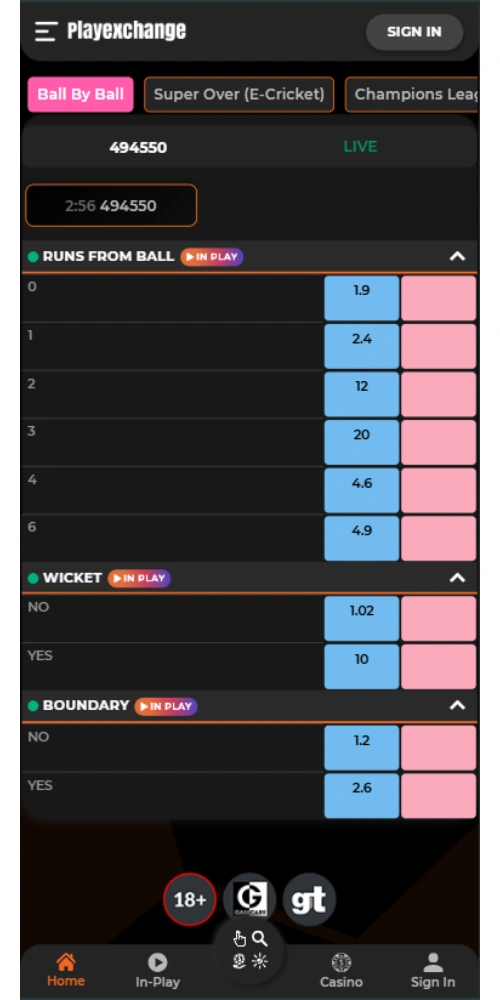This screenshot has width=500, height=1000.
Task: Open the hamburger menu icon
Action: (x=46, y=31)
